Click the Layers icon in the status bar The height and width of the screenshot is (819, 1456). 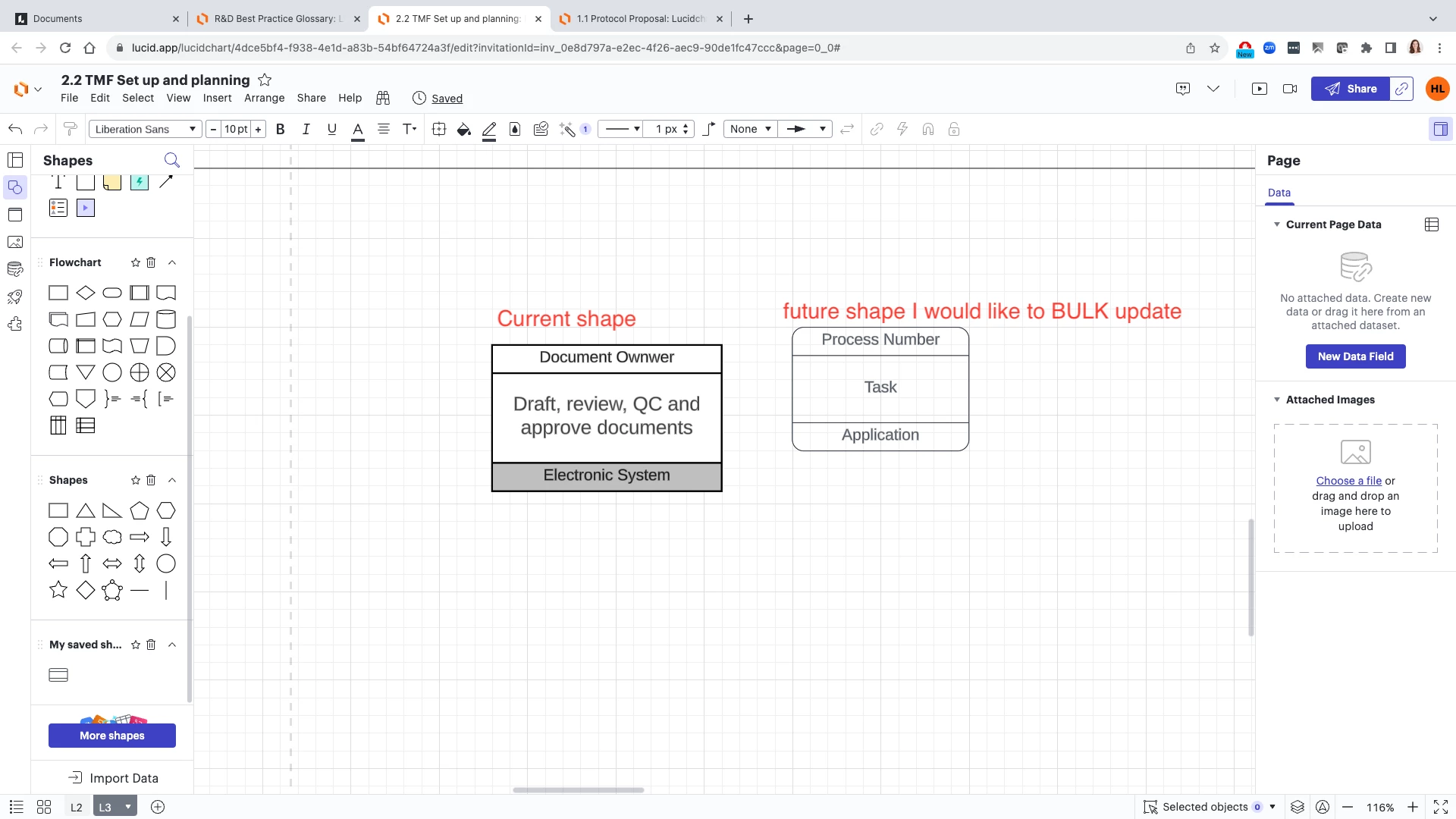[1298, 807]
